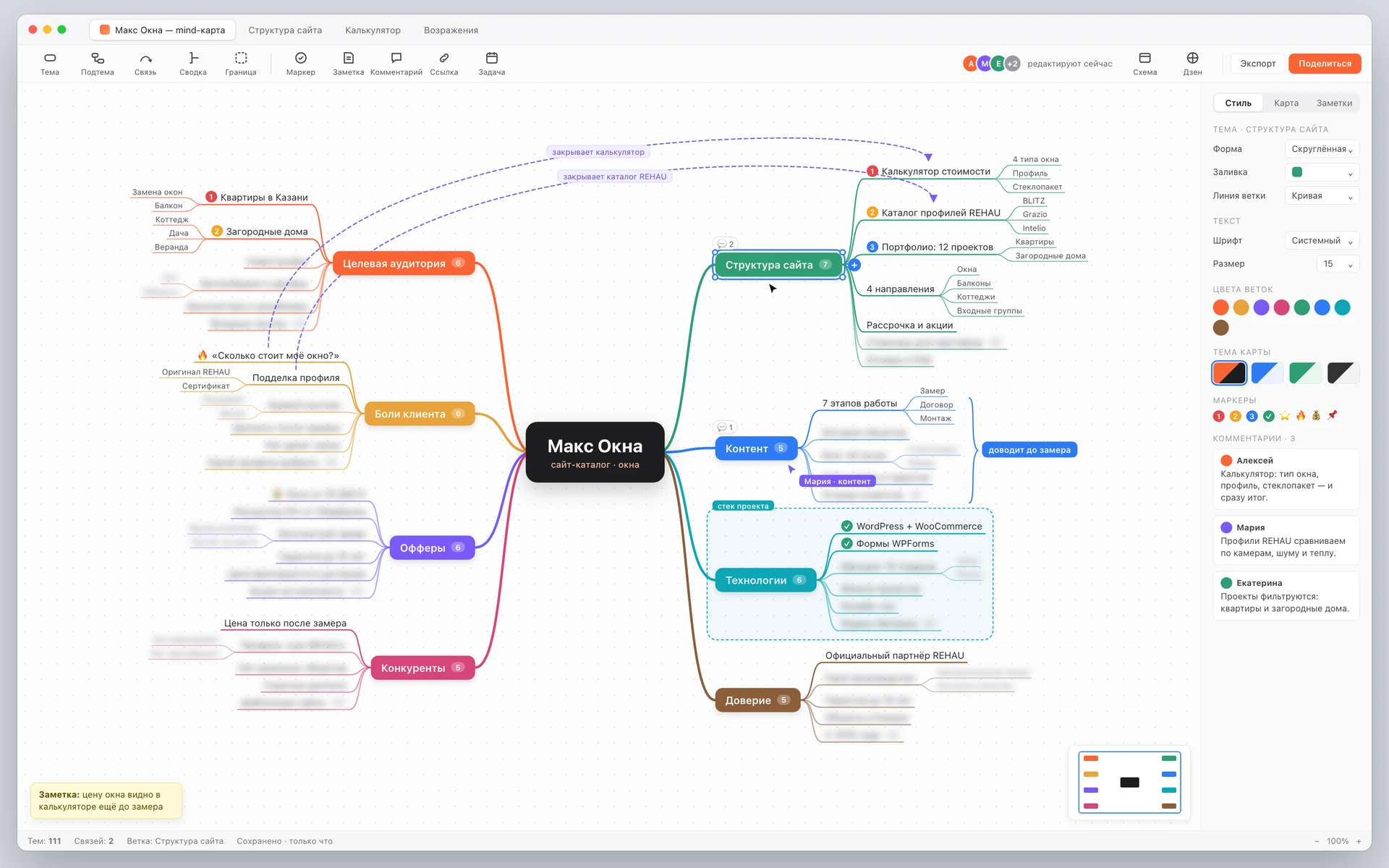Click the Экспорт button

click(1258, 64)
